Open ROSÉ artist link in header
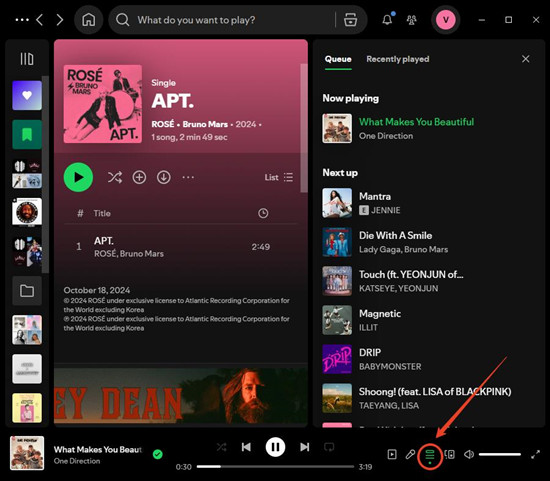Image resolution: width=550 pixels, height=481 pixels. point(163,124)
